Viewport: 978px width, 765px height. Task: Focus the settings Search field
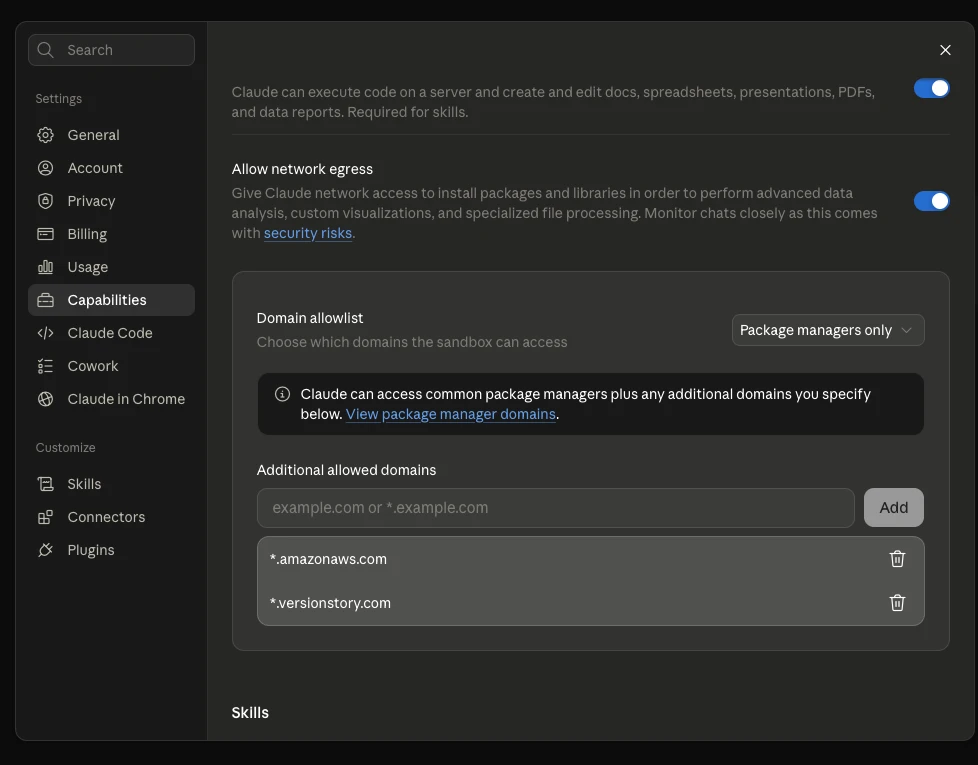point(111,50)
